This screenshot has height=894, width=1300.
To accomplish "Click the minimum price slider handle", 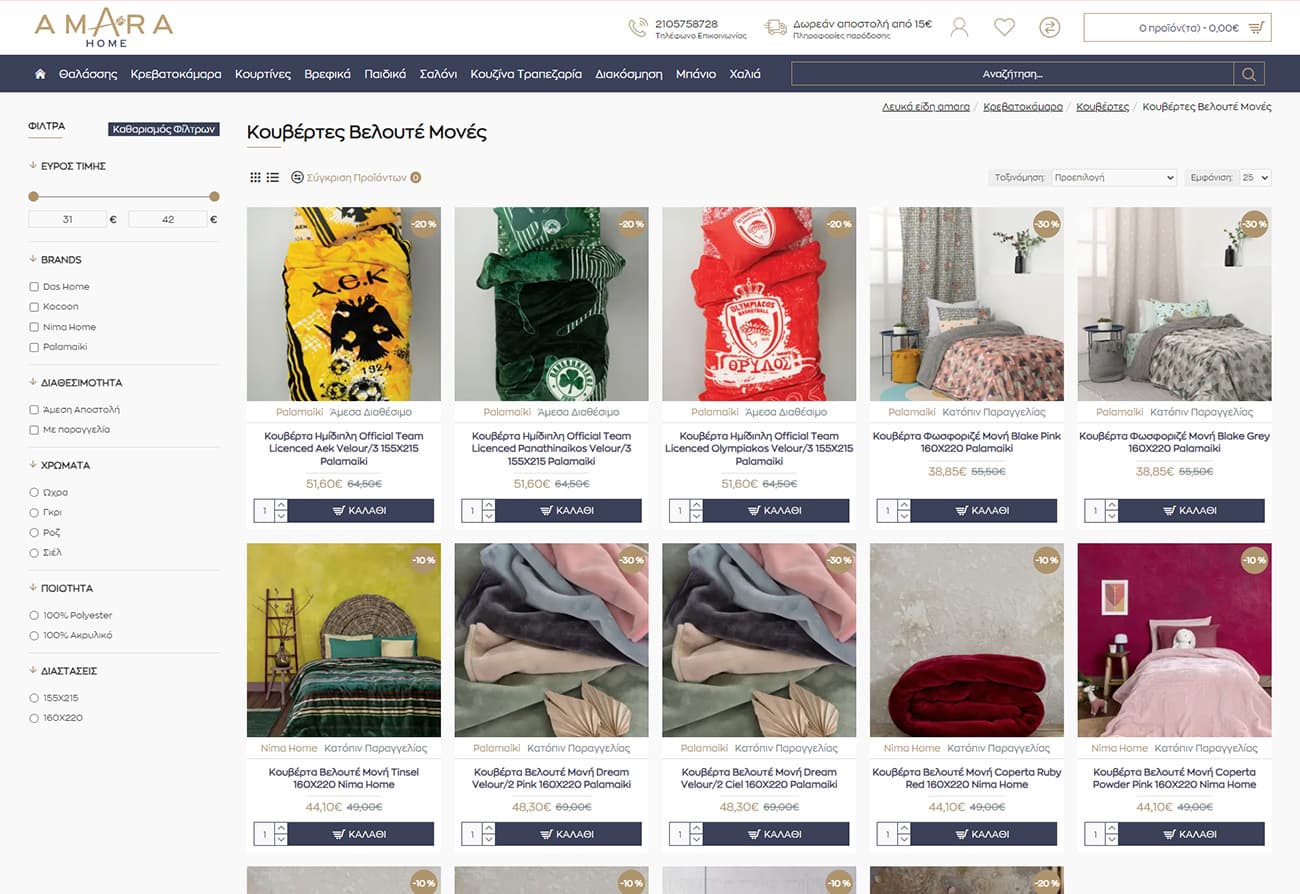I will (33, 196).
